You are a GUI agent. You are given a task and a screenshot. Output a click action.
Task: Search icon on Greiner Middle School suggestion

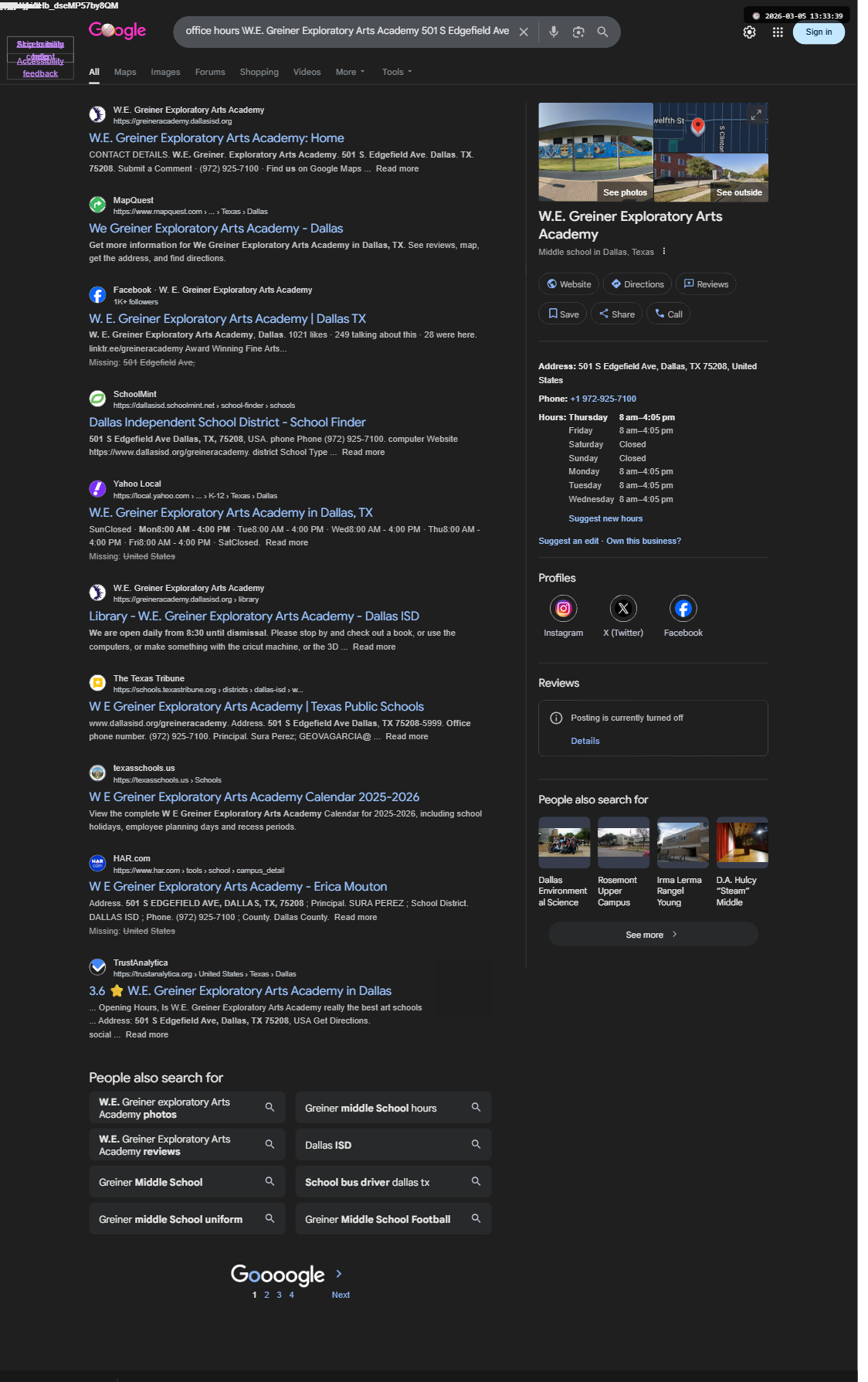[x=270, y=1181]
